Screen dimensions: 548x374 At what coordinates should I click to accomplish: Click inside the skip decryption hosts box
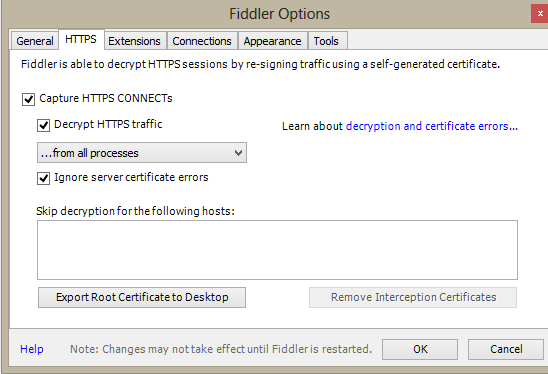click(277, 250)
